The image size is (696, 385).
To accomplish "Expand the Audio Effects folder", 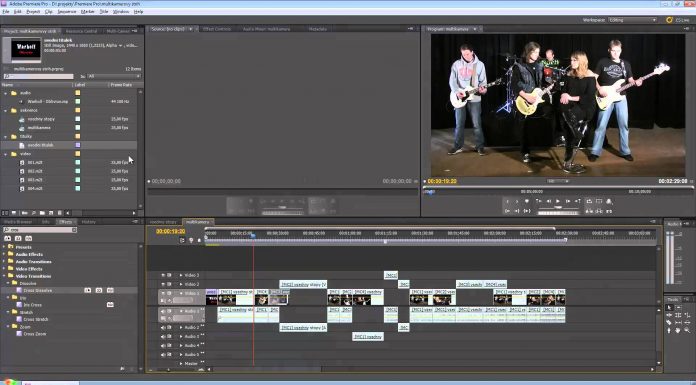I will point(4,254).
